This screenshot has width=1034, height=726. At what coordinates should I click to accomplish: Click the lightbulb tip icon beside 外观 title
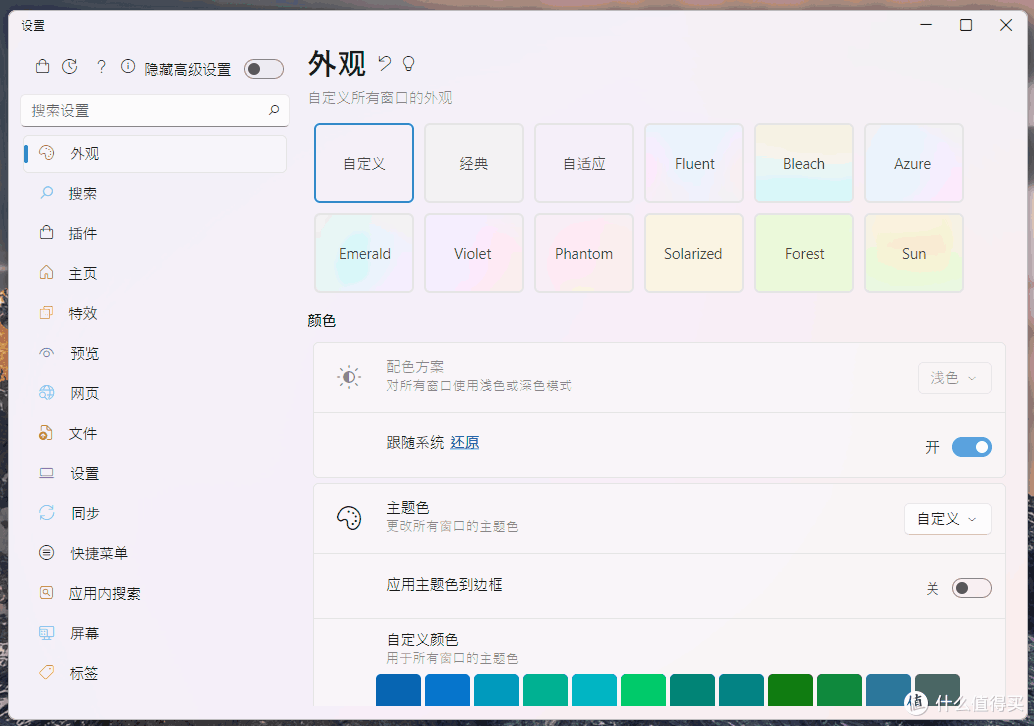pyautogui.click(x=409, y=63)
